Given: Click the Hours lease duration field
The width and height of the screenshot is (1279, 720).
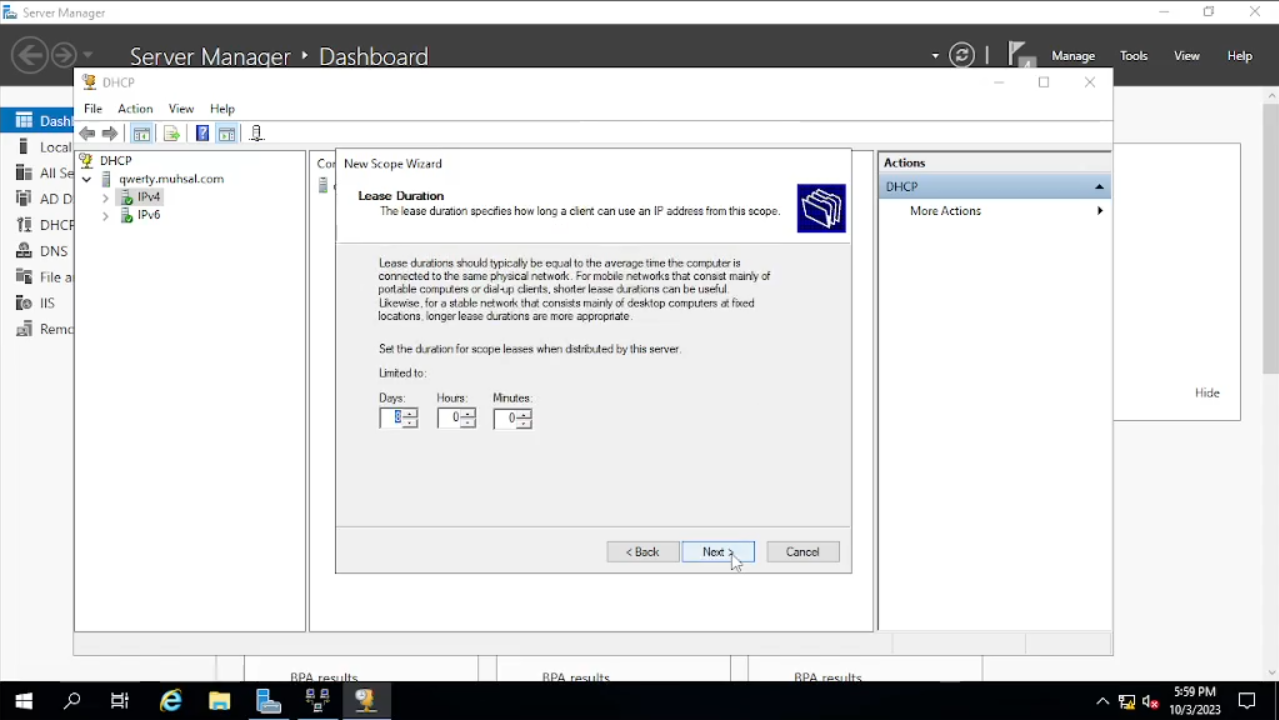Looking at the screenshot, I should (x=450, y=418).
